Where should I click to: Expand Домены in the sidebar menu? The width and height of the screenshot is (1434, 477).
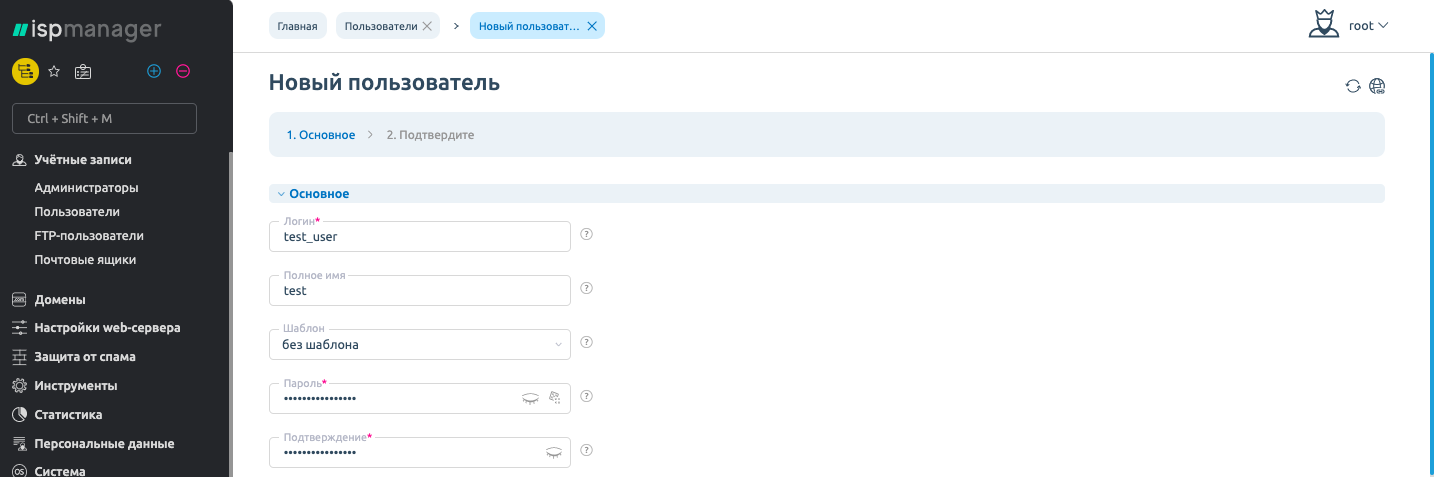coord(60,299)
